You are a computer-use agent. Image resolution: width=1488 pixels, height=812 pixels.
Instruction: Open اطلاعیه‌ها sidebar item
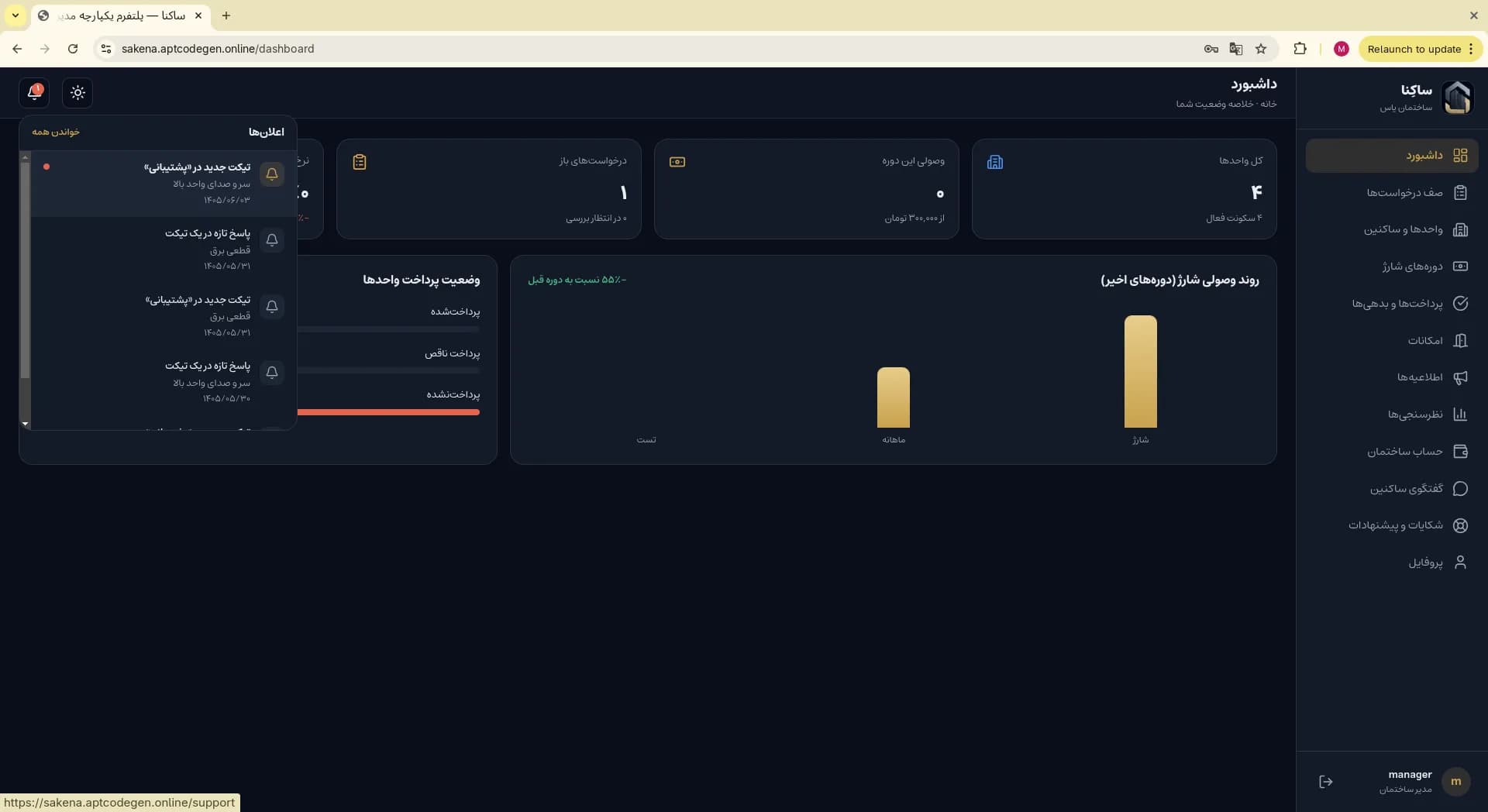(1392, 377)
